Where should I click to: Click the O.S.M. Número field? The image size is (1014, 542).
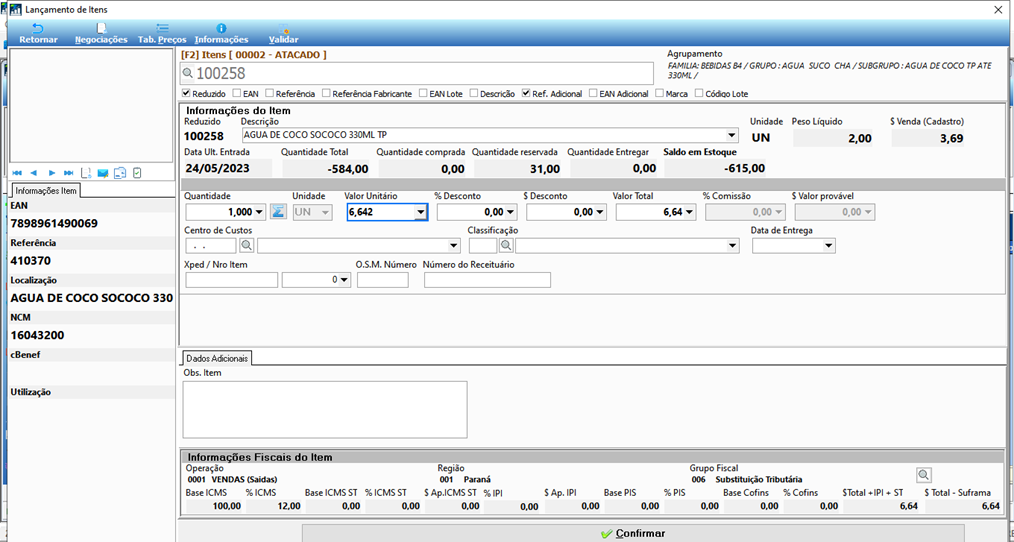coord(383,280)
